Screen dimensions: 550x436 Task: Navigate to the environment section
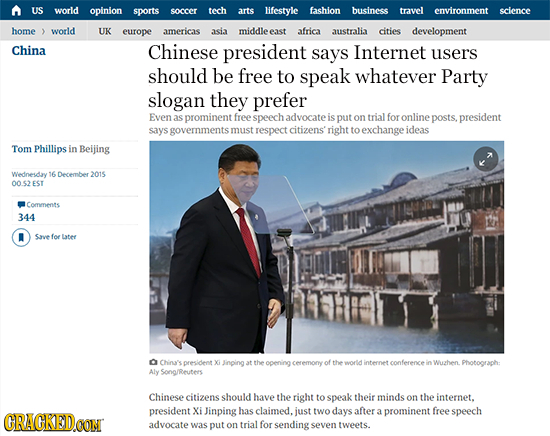tap(461, 11)
